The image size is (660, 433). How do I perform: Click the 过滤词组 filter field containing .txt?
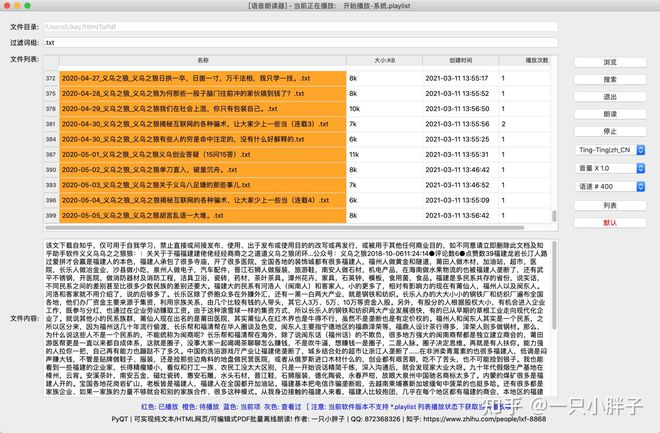[301, 43]
